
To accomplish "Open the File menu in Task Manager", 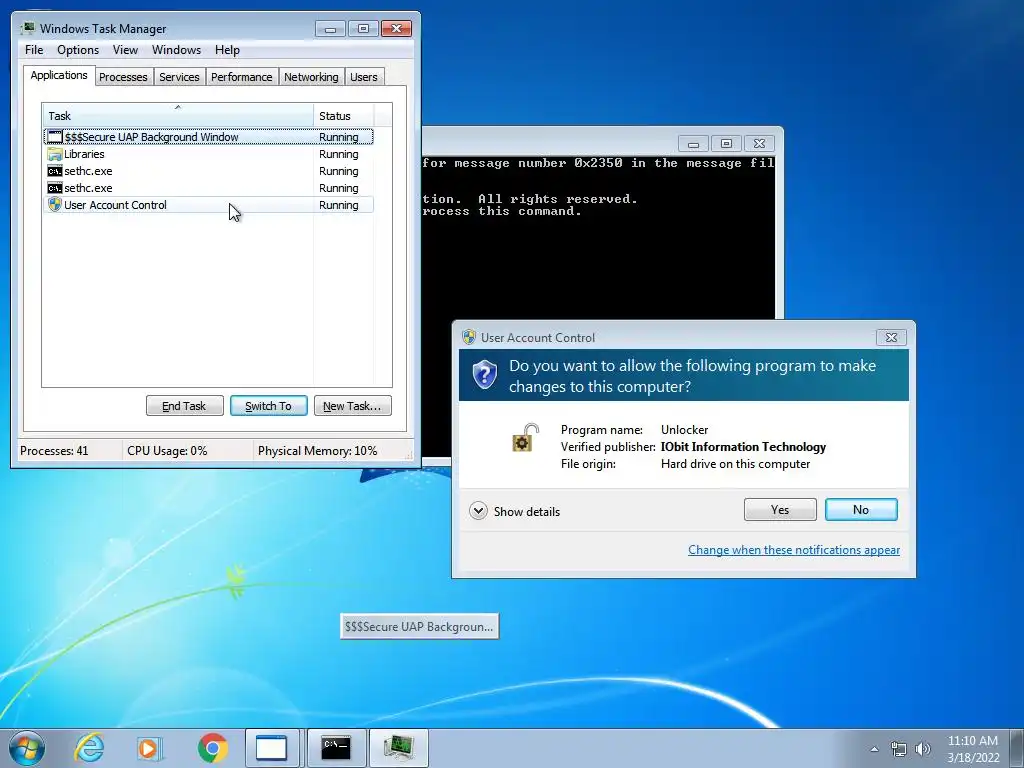I will (34, 50).
